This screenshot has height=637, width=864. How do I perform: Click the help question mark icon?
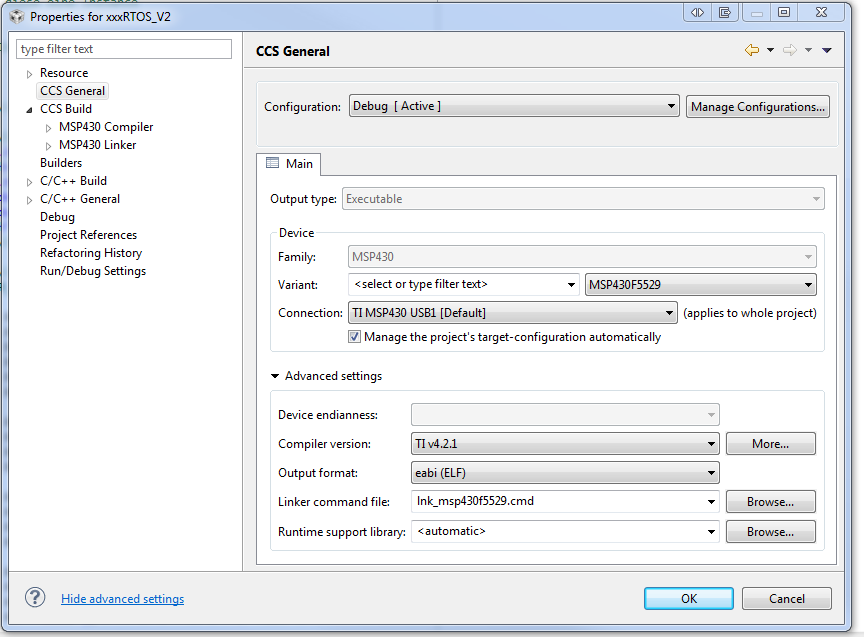tap(35, 597)
